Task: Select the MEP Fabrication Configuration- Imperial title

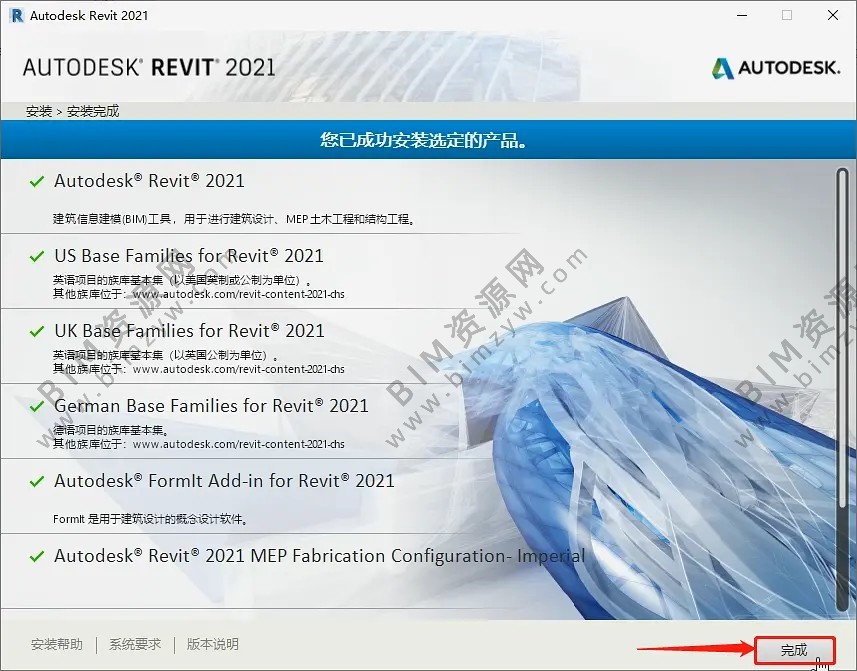Action: pyautogui.click(x=319, y=556)
